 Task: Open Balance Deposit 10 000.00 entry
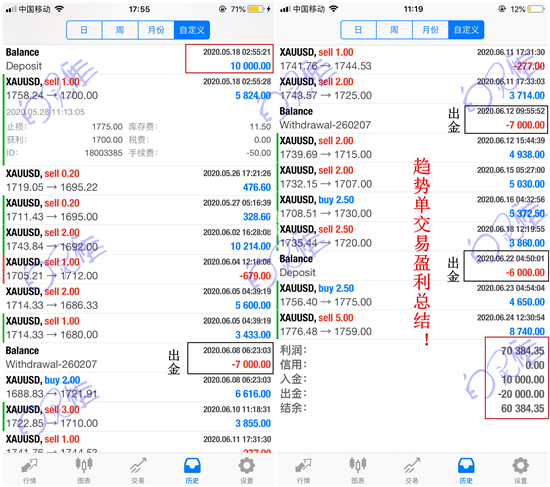[138, 59]
